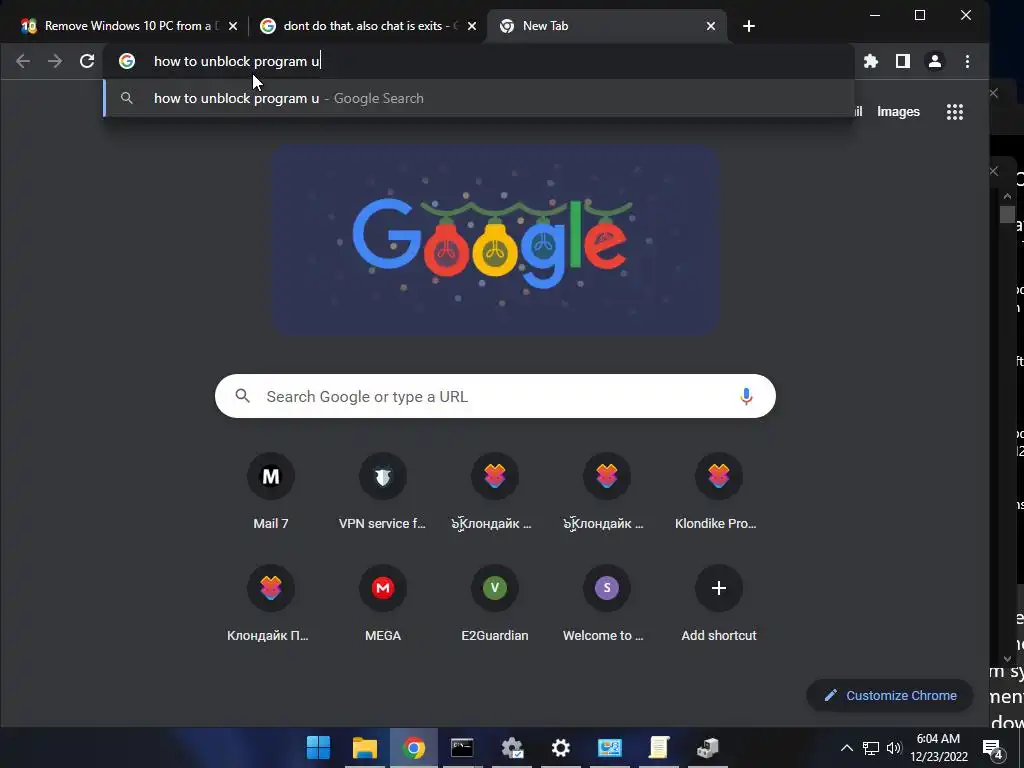Open the MEGA shortcut
The image size is (1024, 768).
383,603
